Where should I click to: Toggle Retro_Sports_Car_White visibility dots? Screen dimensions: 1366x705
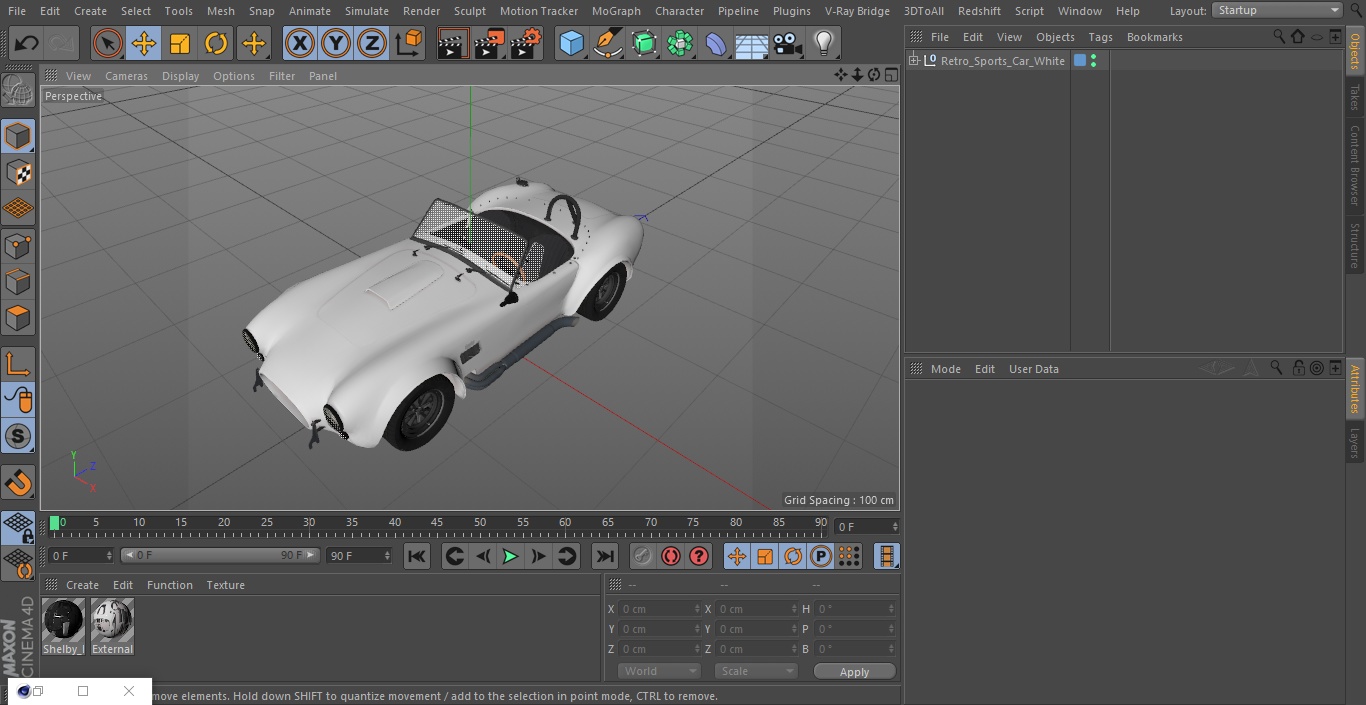tap(1094, 61)
